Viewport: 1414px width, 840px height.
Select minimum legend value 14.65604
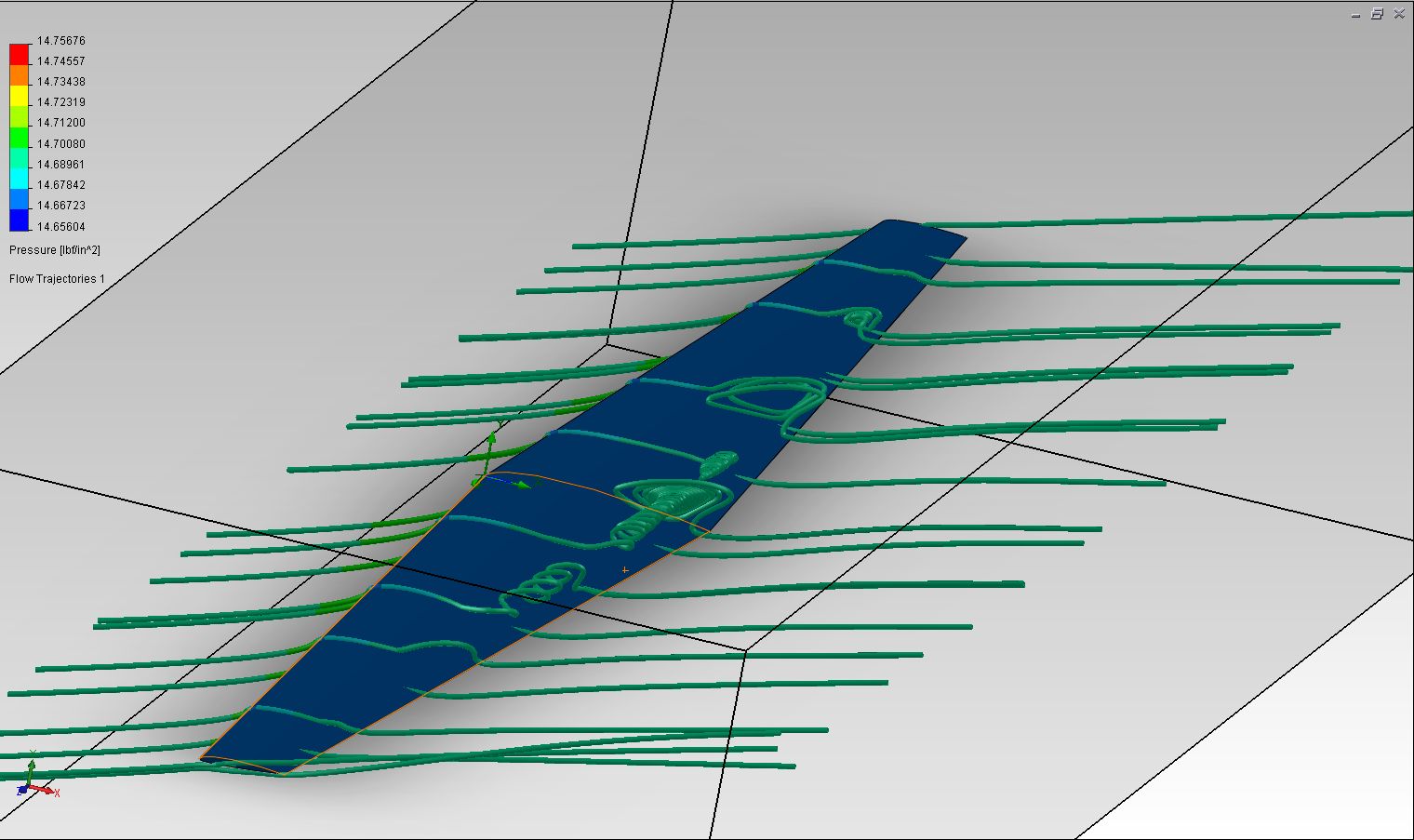click(61, 227)
